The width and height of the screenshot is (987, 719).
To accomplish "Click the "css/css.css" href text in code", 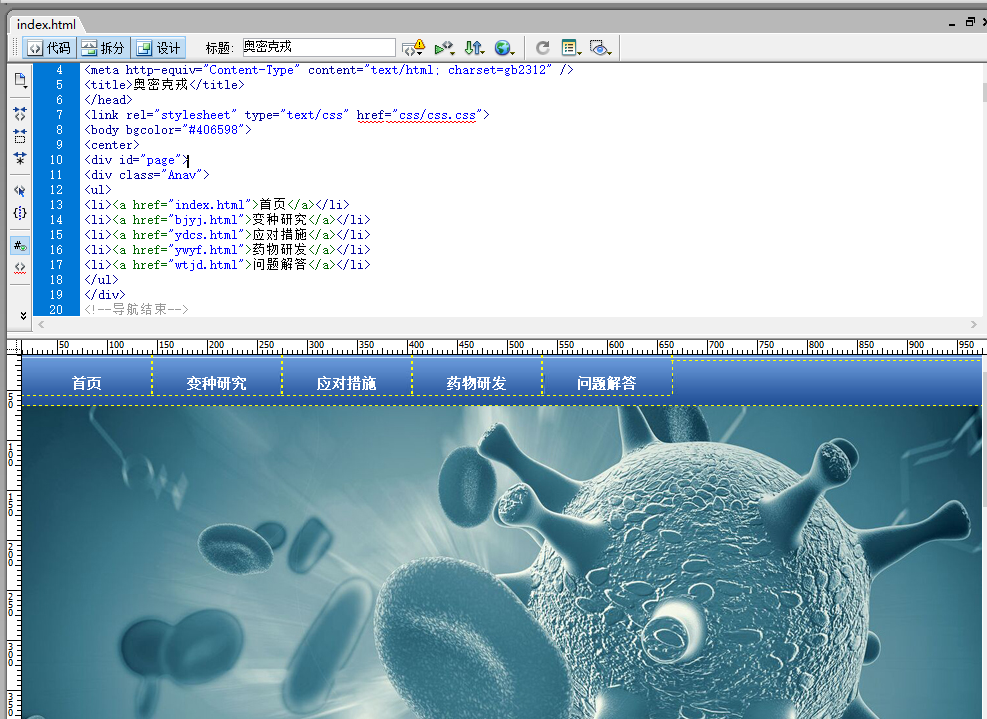I will coord(437,115).
